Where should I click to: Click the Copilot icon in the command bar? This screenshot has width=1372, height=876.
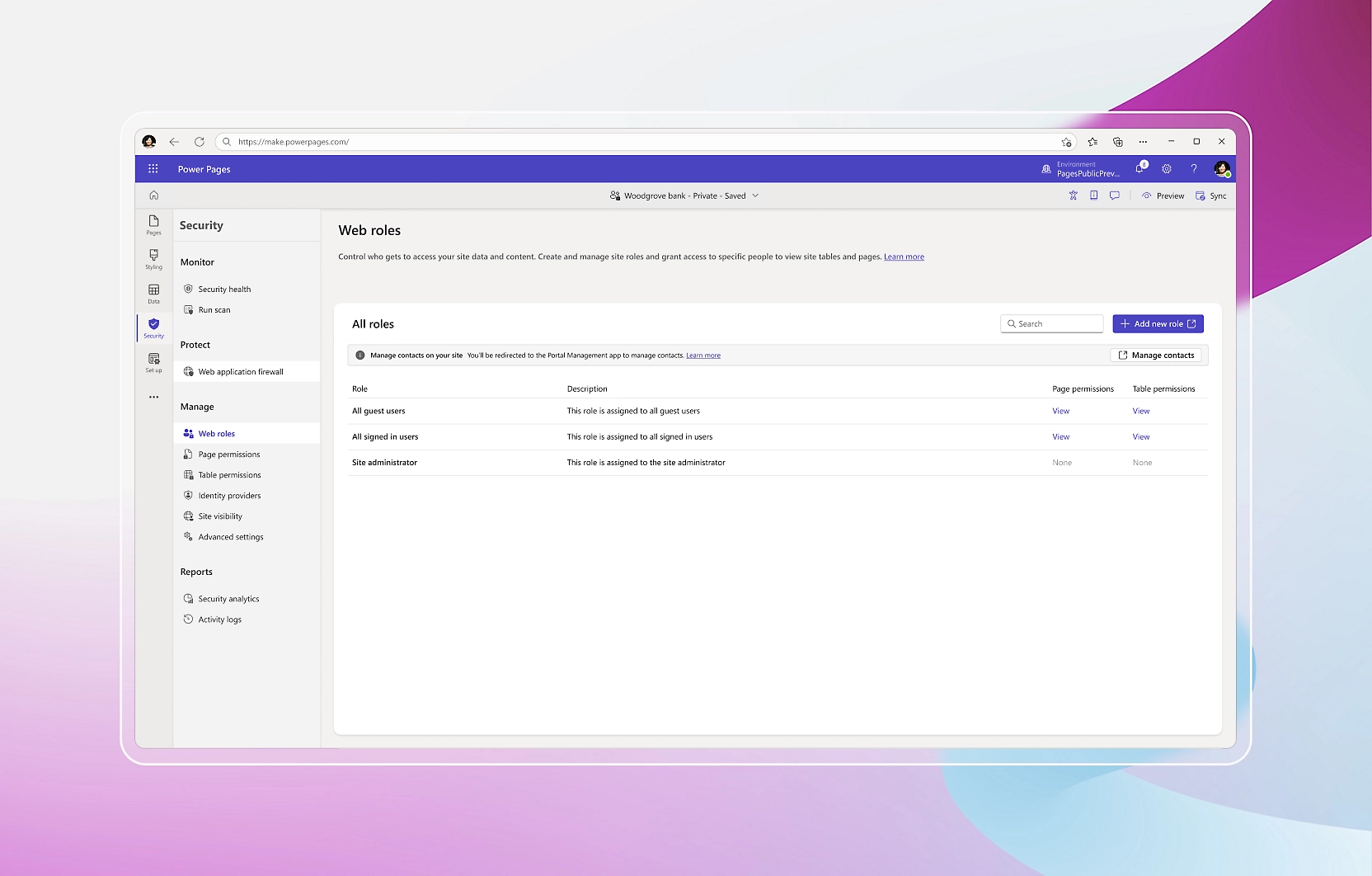[1074, 195]
